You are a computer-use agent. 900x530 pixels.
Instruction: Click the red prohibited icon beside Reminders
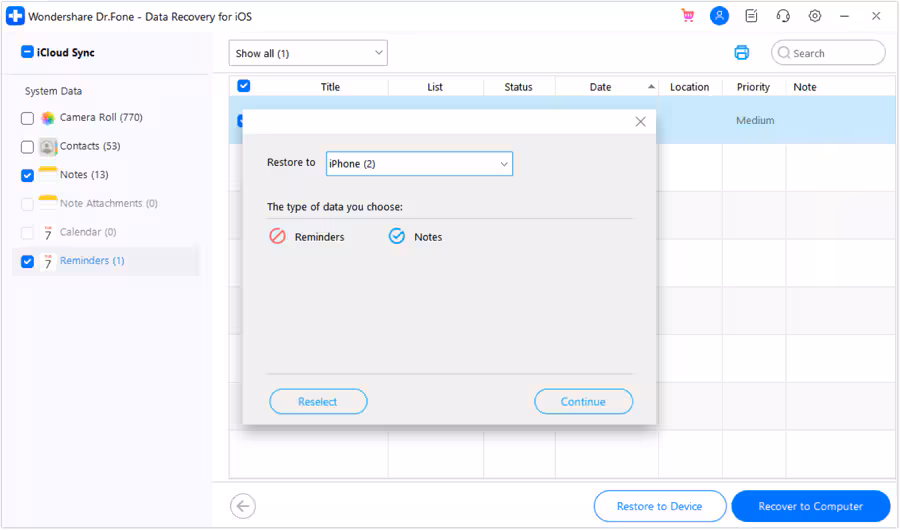[278, 236]
